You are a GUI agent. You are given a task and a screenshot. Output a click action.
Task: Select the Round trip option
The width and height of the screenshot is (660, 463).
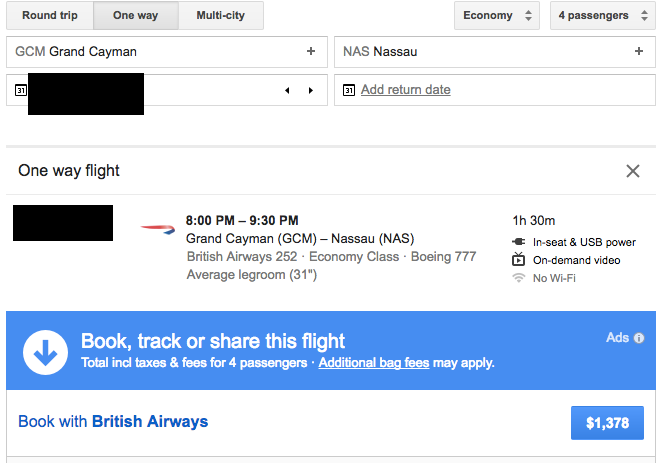point(51,16)
